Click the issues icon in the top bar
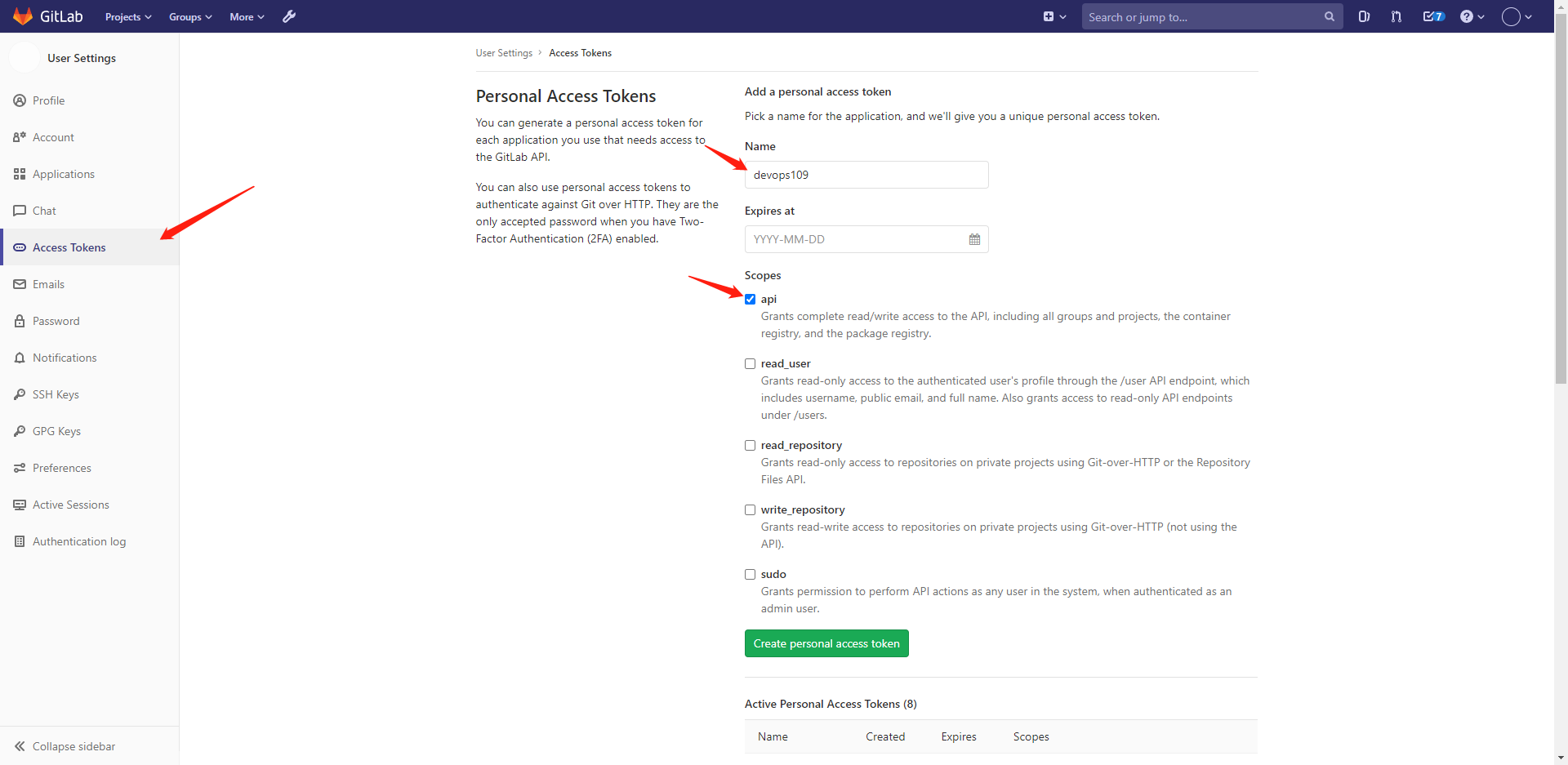The height and width of the screenshot is (765, 1568). [1364, 16]
